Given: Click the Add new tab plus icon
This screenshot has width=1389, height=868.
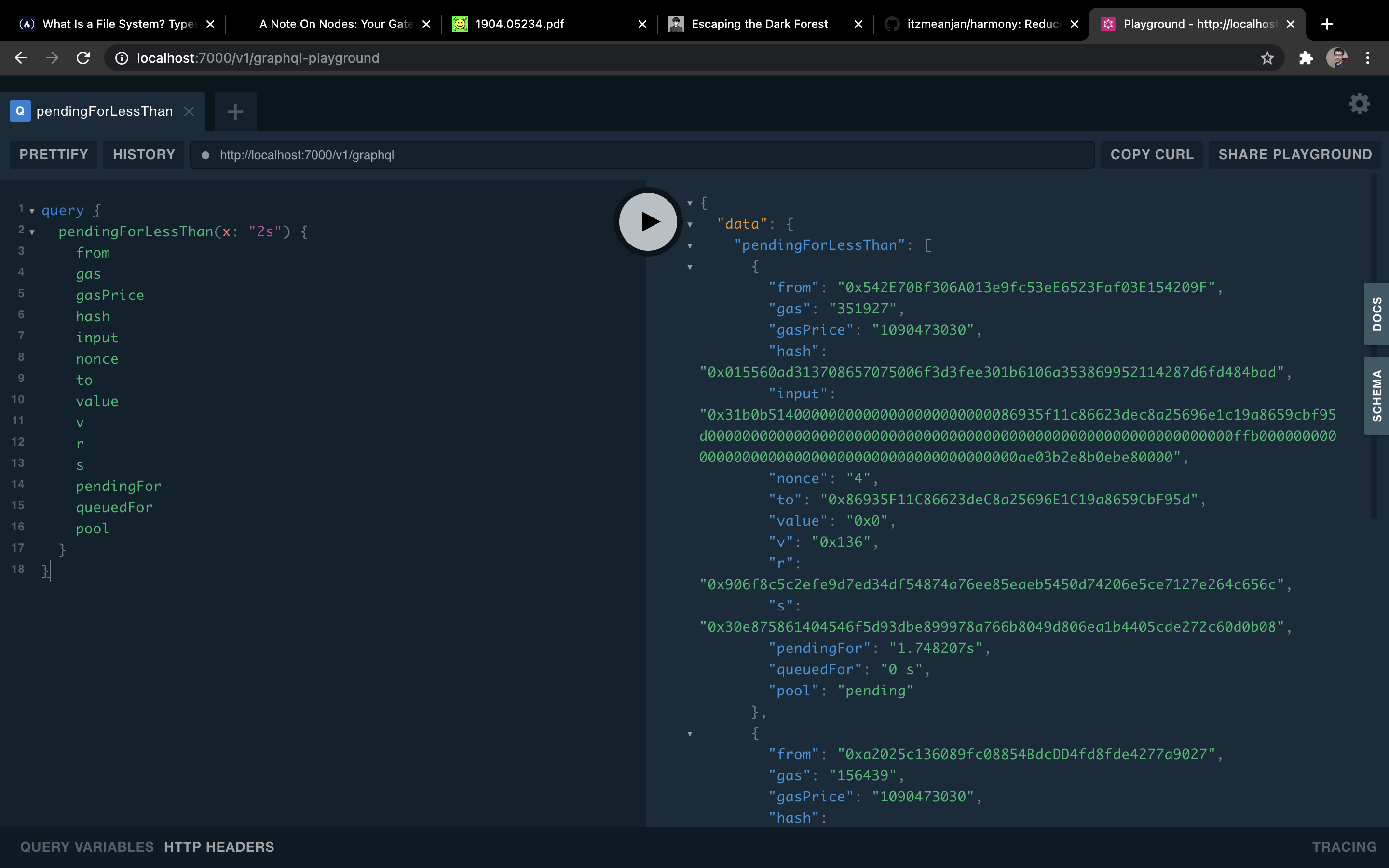Looking at the screenshot, I should click(235, 110).
